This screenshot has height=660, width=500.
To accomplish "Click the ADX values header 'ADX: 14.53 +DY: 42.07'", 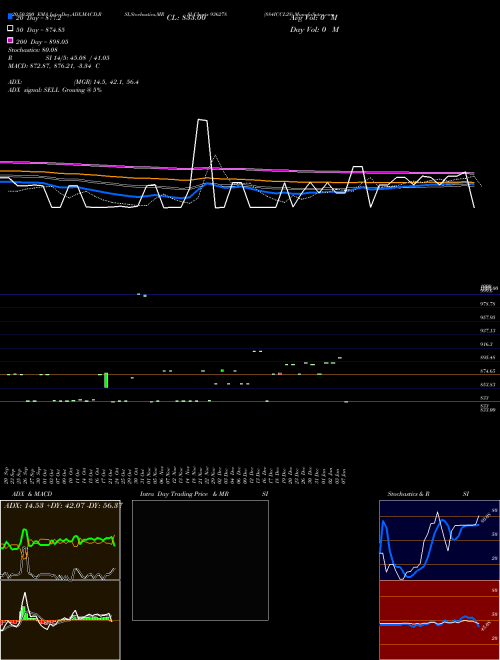I will [x=63, y=505].
